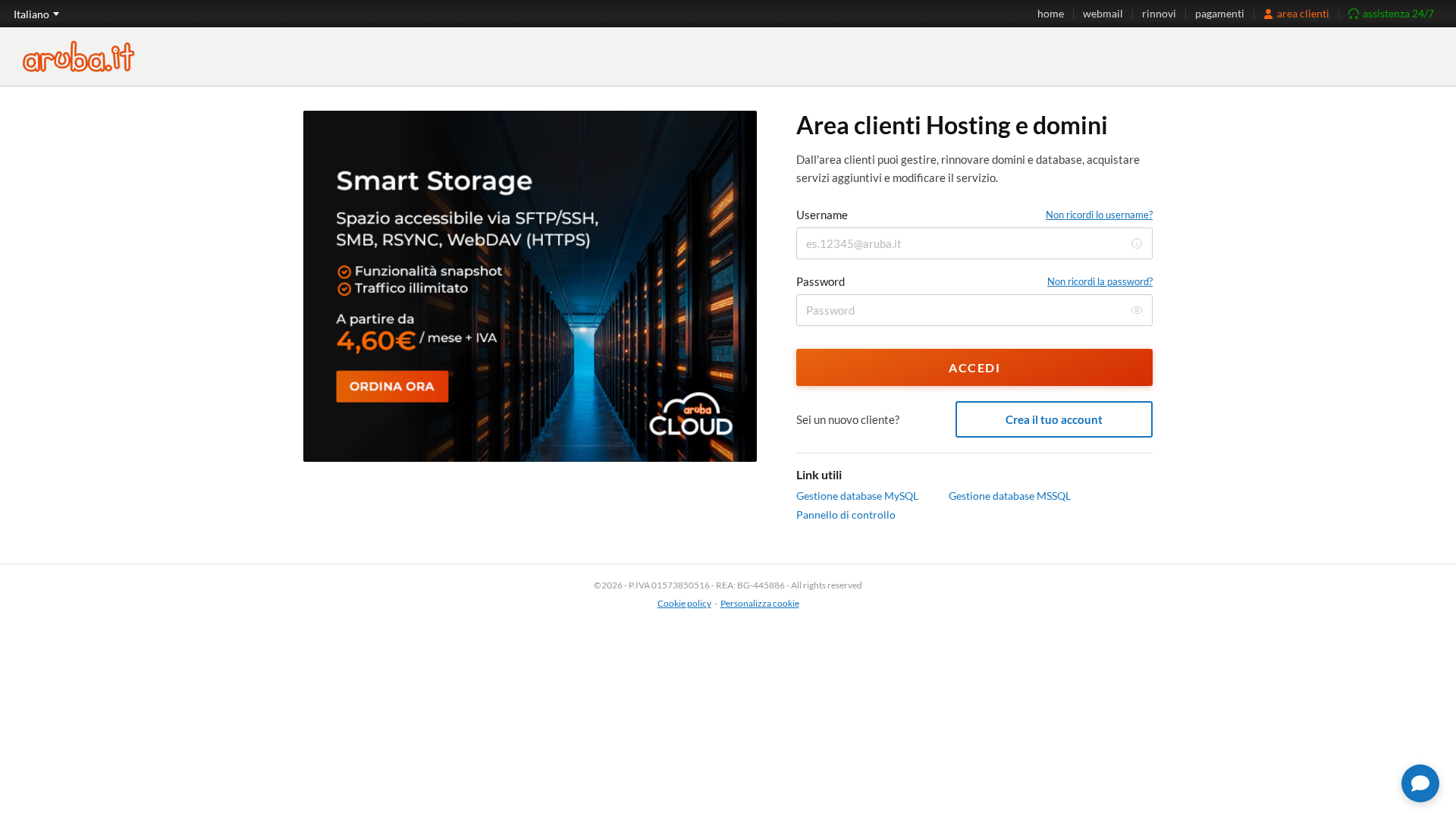
Task: Open Pannello di controllo link
Action: (x=846, y=515)
